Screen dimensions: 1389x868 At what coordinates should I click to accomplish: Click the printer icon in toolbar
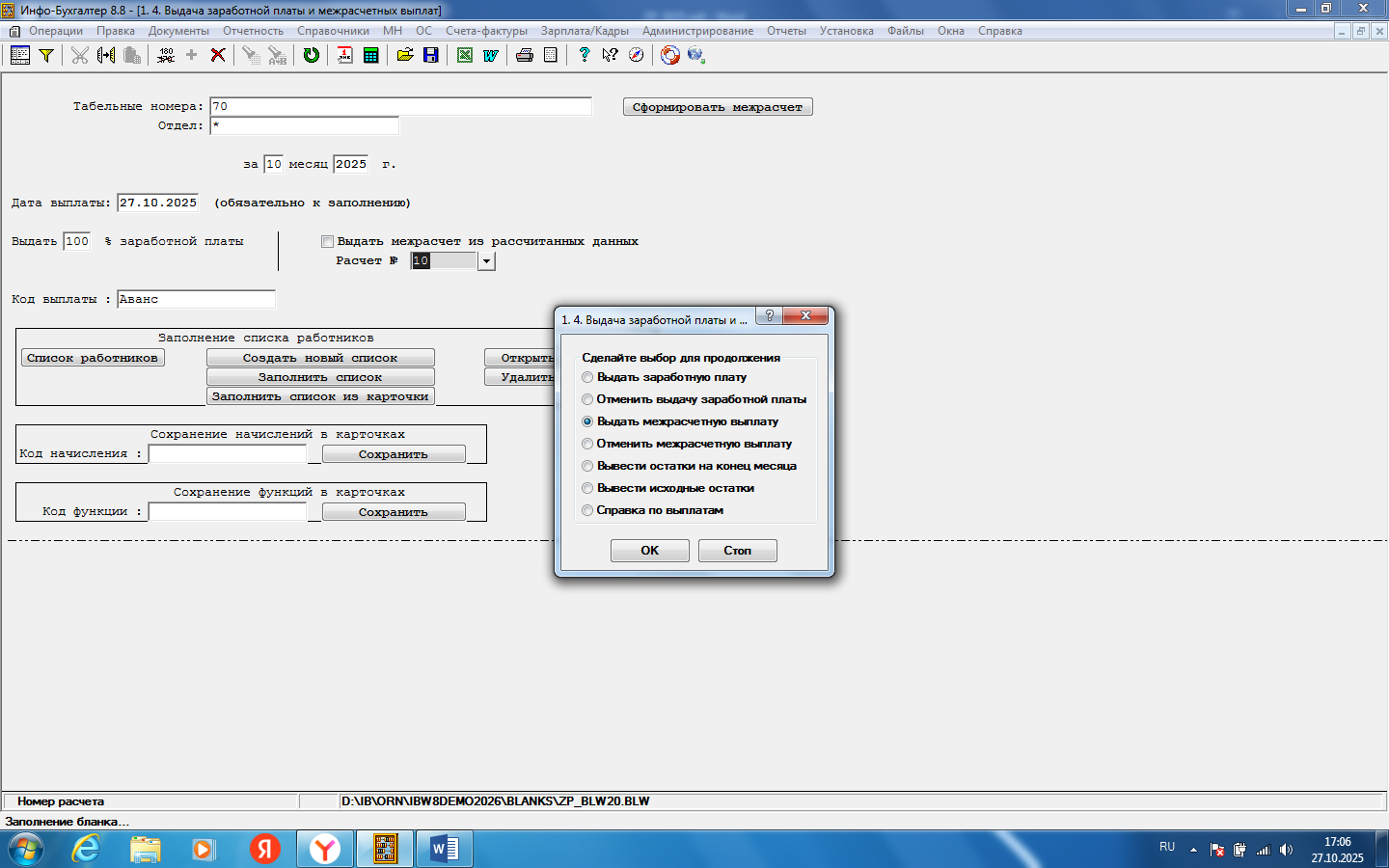(x=525, y=55)
